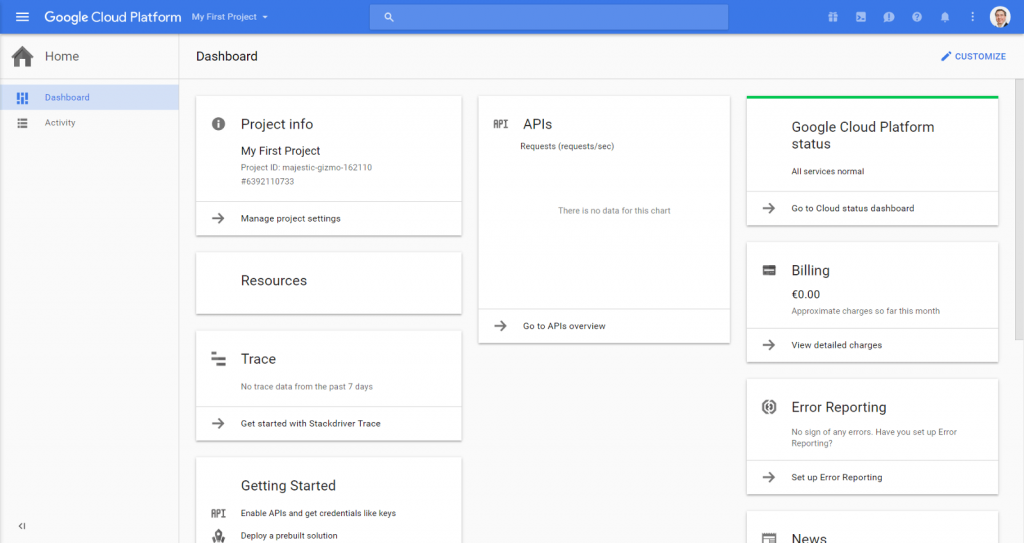
Task: Open Go to APIs overview
Action: 564,326
